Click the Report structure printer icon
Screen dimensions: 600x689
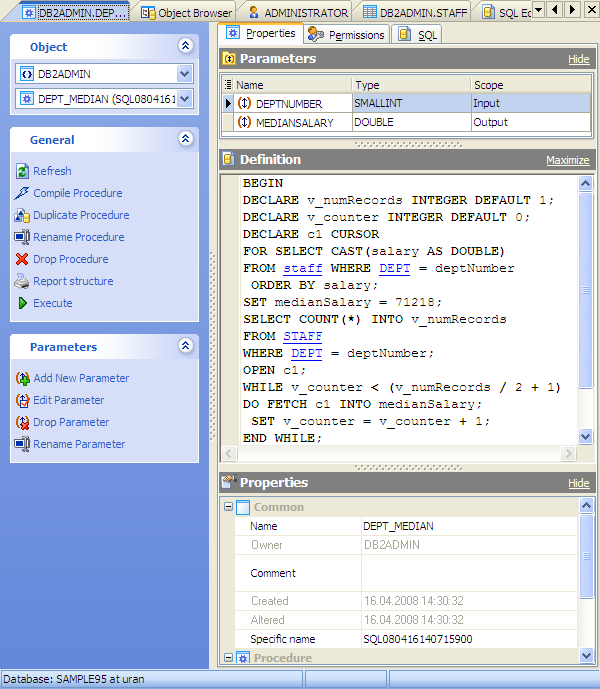coord(23,281)
